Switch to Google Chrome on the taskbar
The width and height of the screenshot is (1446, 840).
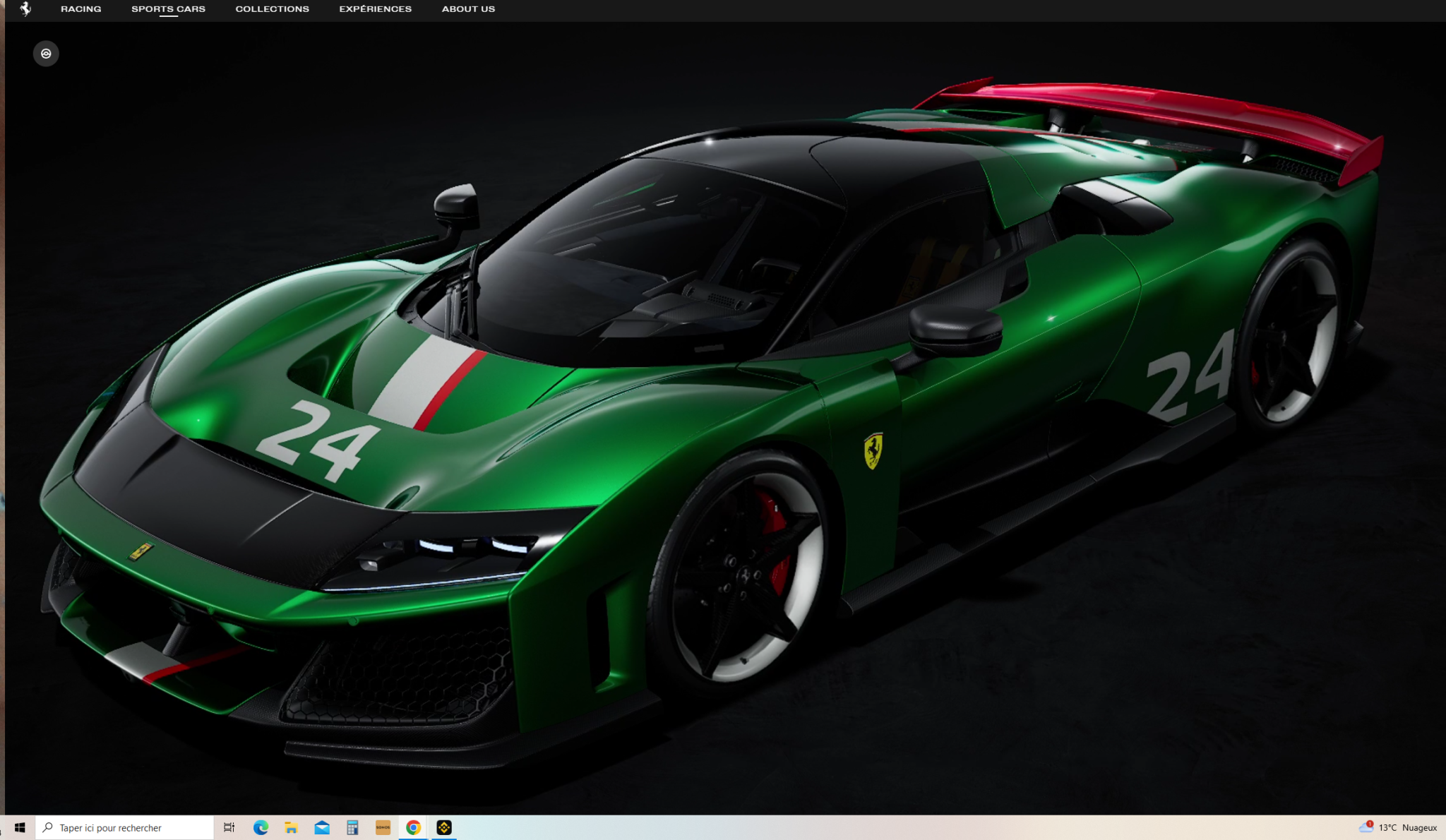pos(414,827)
